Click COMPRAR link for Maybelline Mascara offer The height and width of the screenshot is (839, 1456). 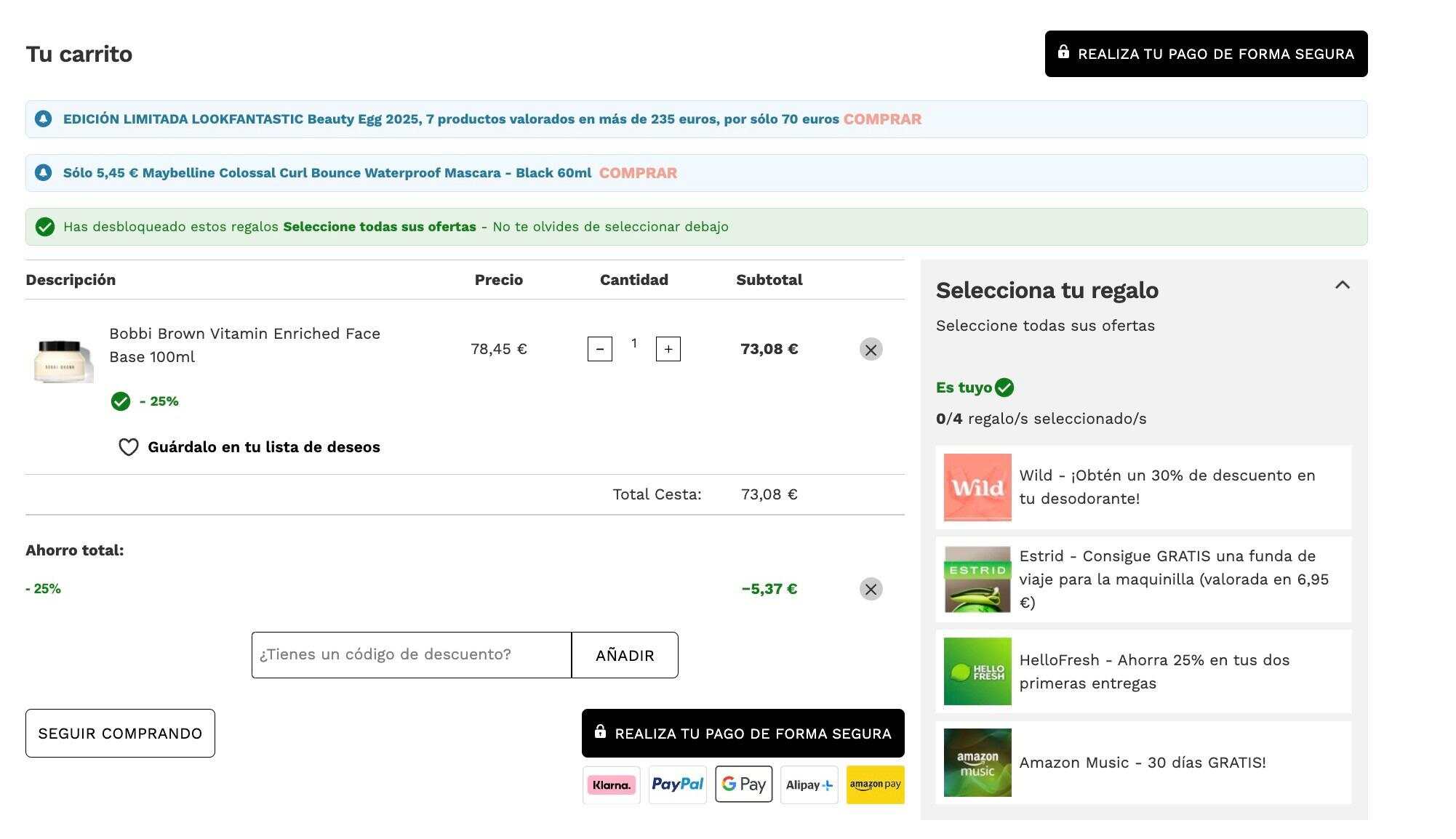[x=638, y=173]
